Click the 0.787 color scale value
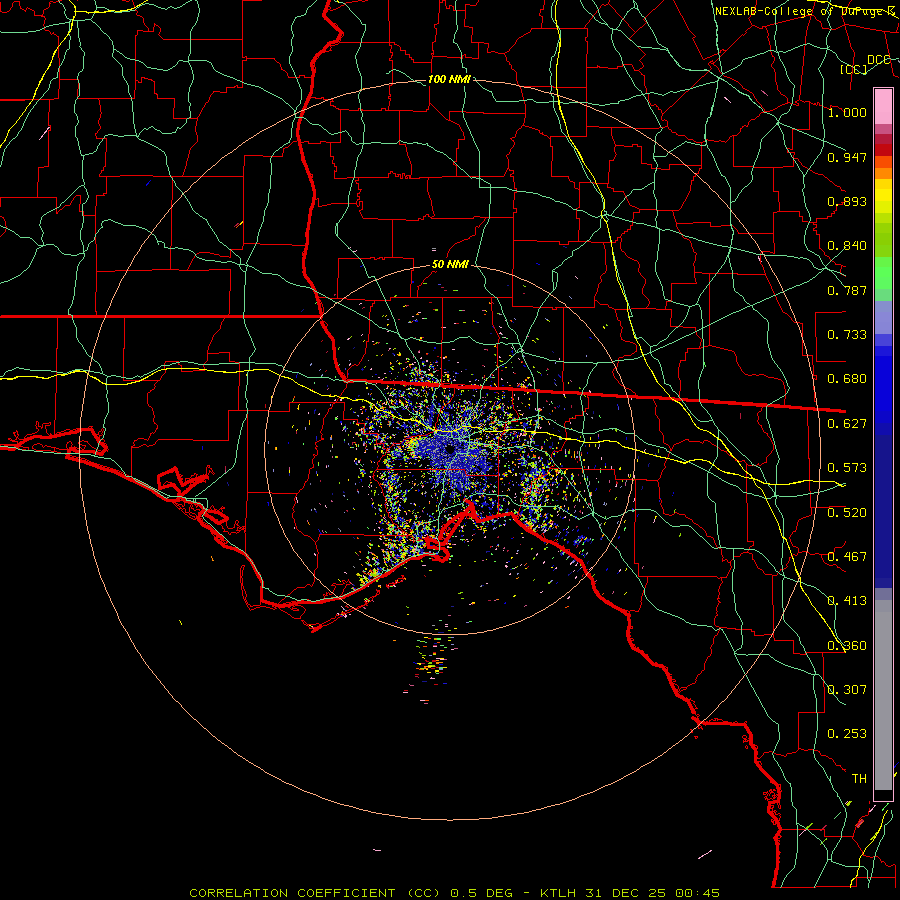900x900 pixels. [x=847, y=290]
